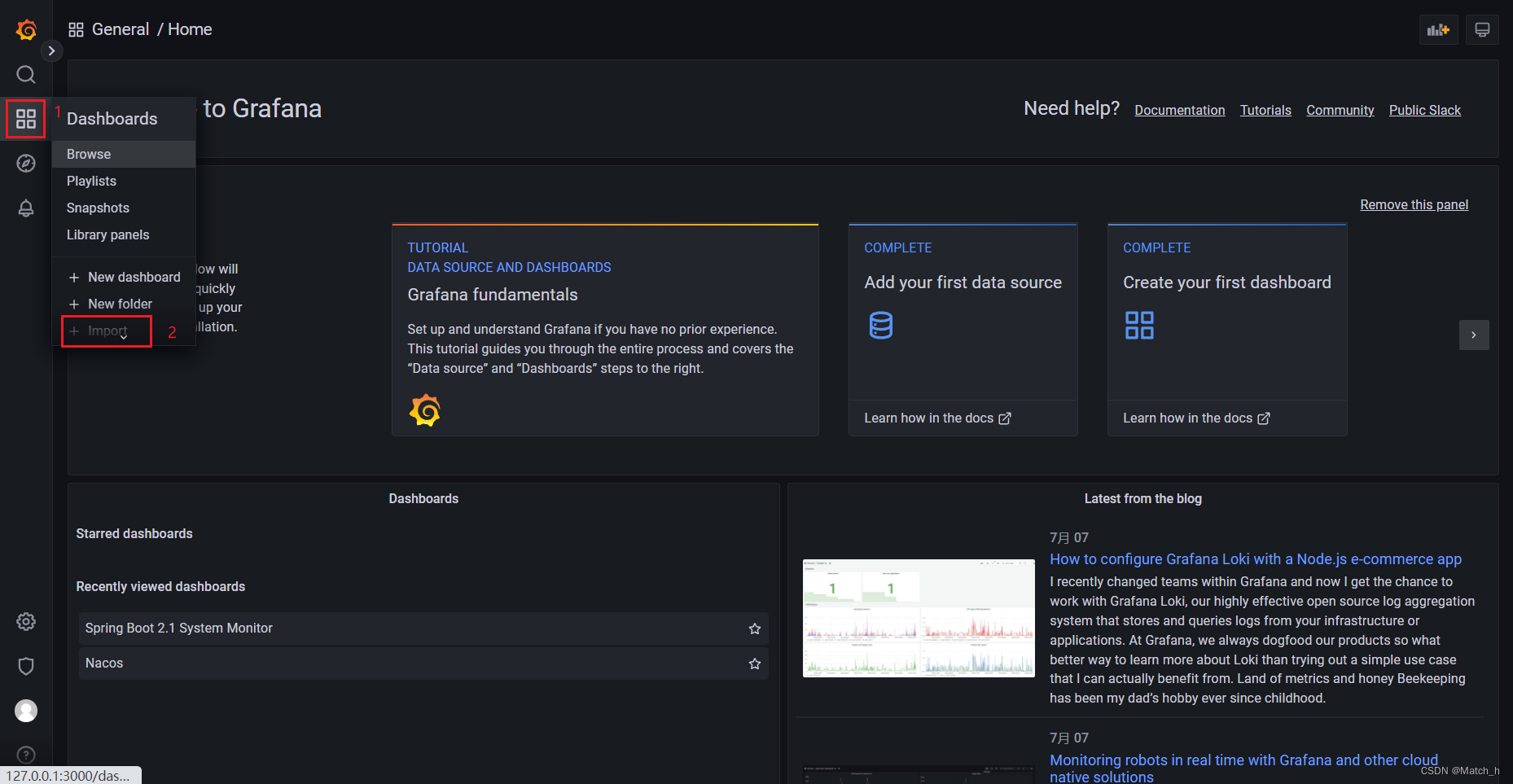Click the Add panel icon in top bar

(1438, 30)
